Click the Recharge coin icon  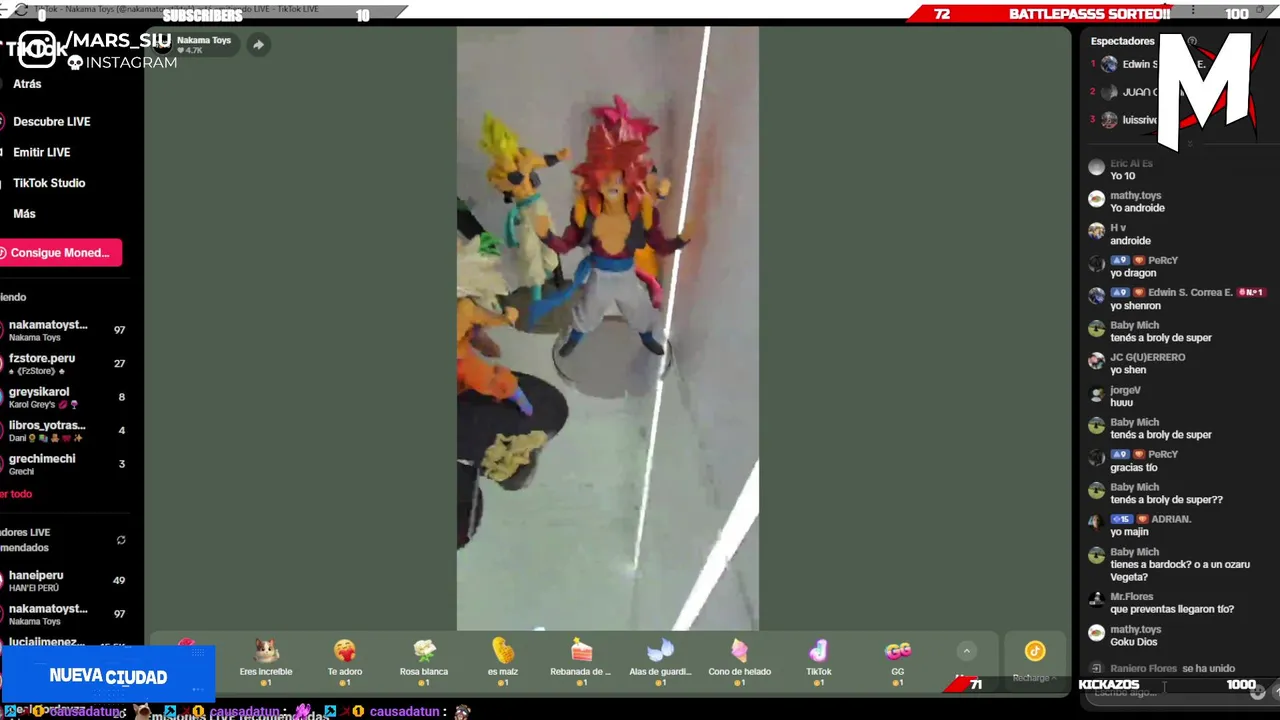[x=1034, y=652]
